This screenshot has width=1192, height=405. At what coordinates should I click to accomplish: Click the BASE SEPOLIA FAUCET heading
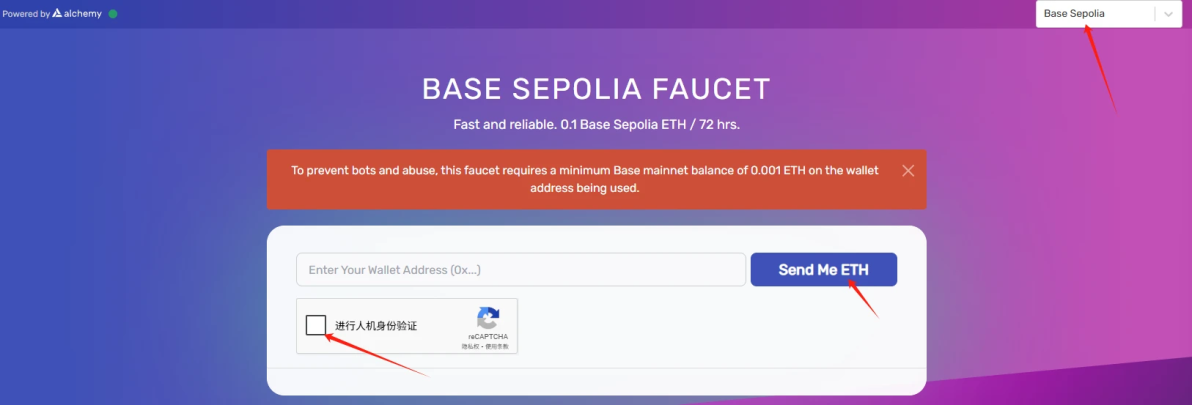click(596, 89)
